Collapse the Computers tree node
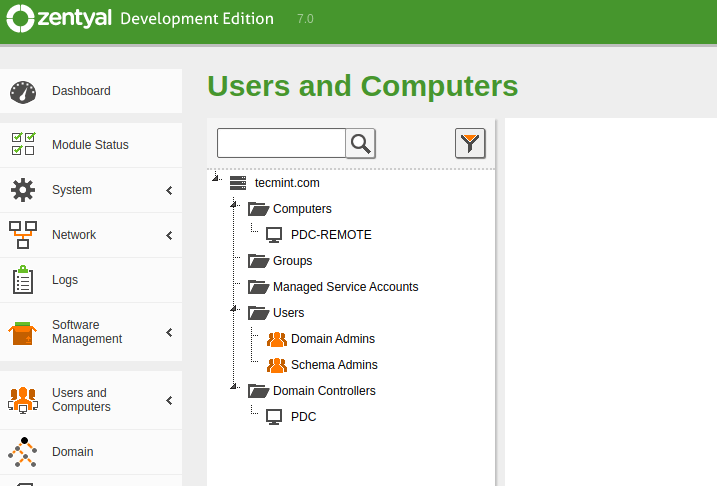717x486 pixels. (234, 204)
